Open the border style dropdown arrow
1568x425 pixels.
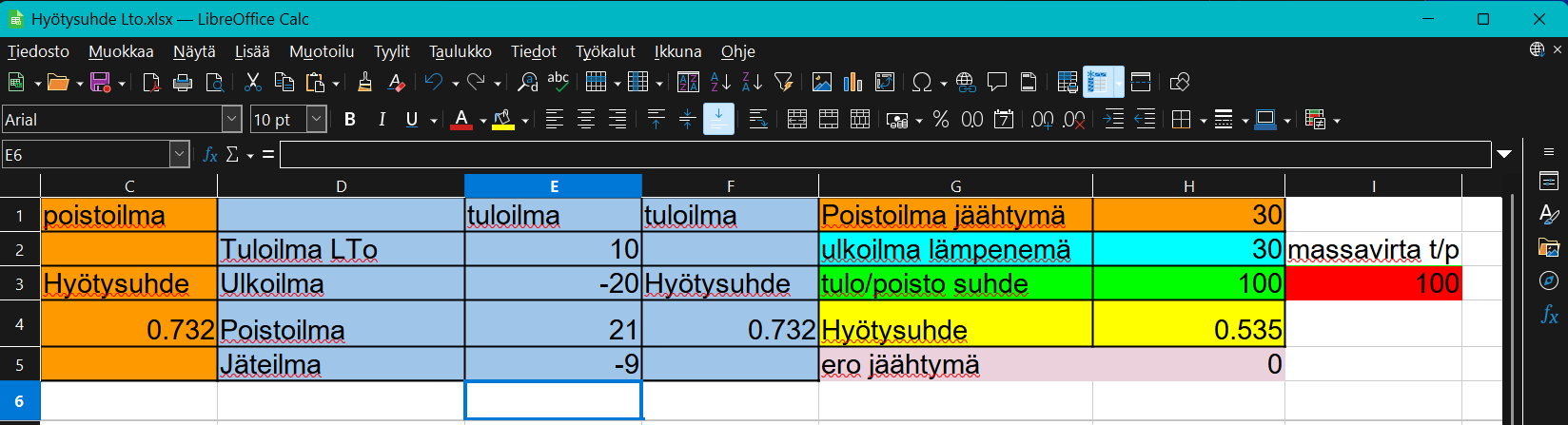(x=1245, y=121)
